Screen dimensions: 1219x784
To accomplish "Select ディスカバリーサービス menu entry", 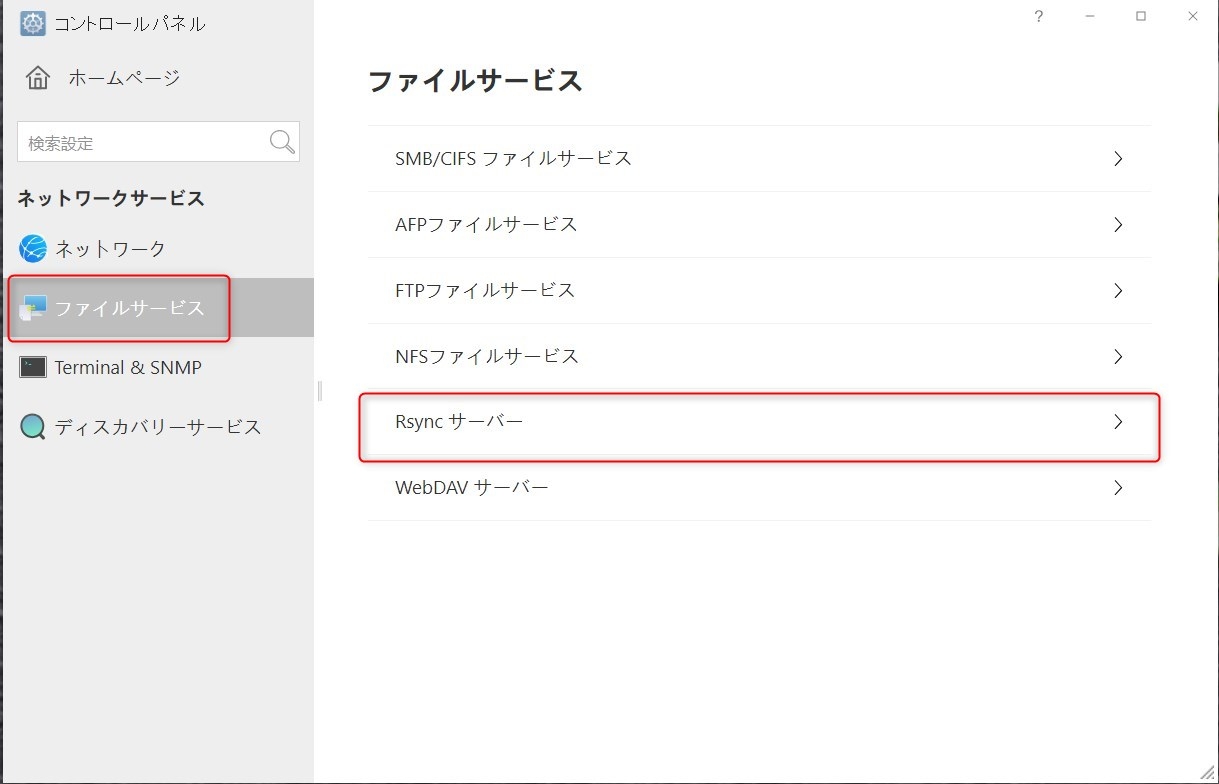I will pyautogui.click(x=158, y=427).
